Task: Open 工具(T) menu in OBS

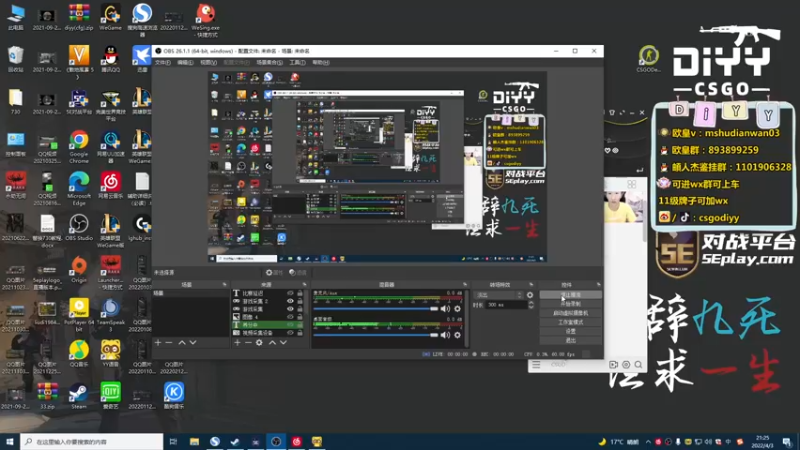Action: pyautogui.click(x=297, y=62)
